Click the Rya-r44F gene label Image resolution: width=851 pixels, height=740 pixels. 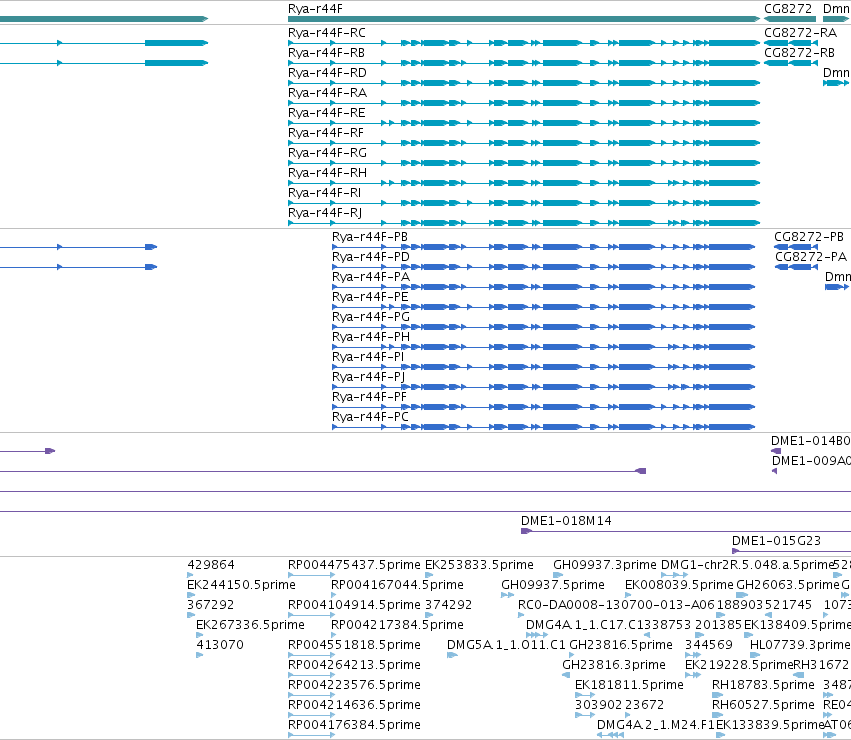[x=315, y=9]
